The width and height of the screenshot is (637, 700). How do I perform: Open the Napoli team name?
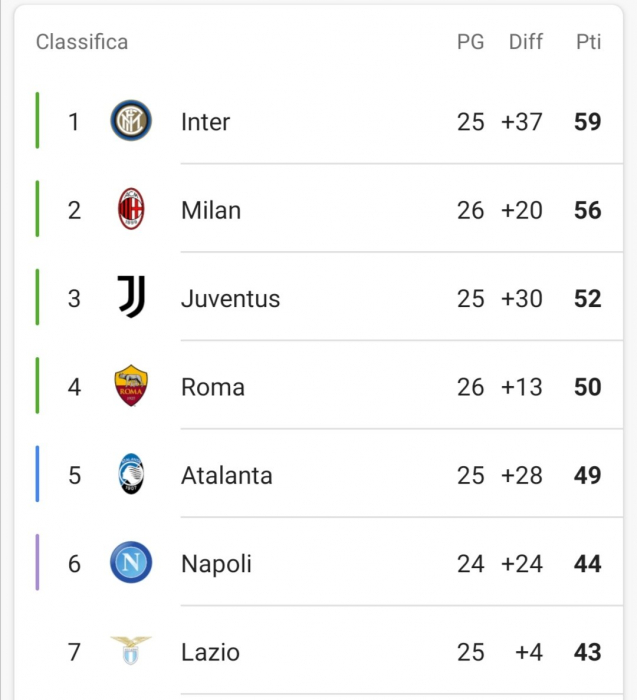click(x=216, y=564)
